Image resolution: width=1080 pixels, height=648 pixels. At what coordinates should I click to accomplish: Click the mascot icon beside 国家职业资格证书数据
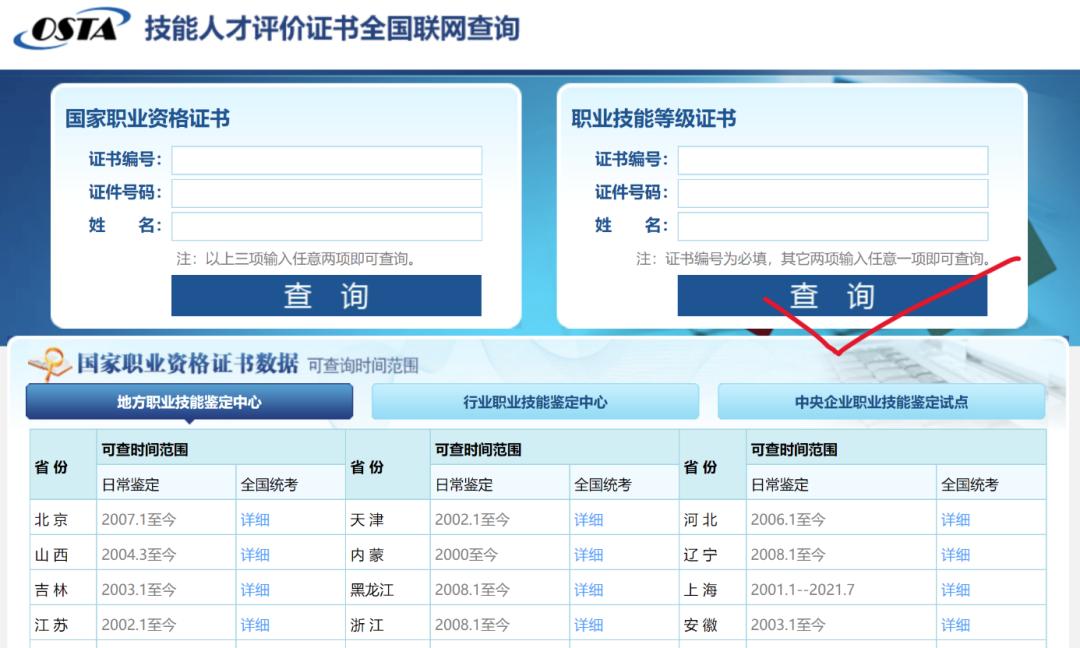pos(48,363)
